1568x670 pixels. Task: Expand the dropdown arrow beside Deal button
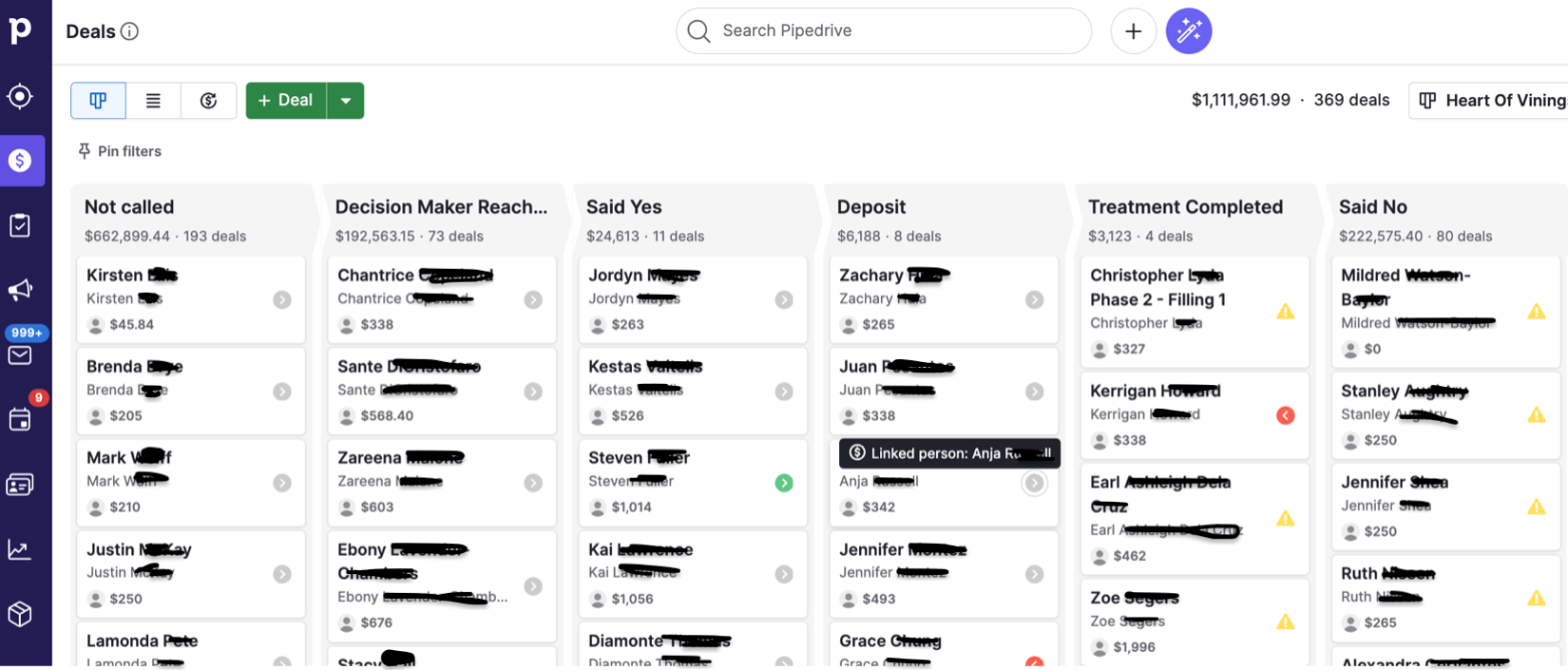[x=346, y=101]
